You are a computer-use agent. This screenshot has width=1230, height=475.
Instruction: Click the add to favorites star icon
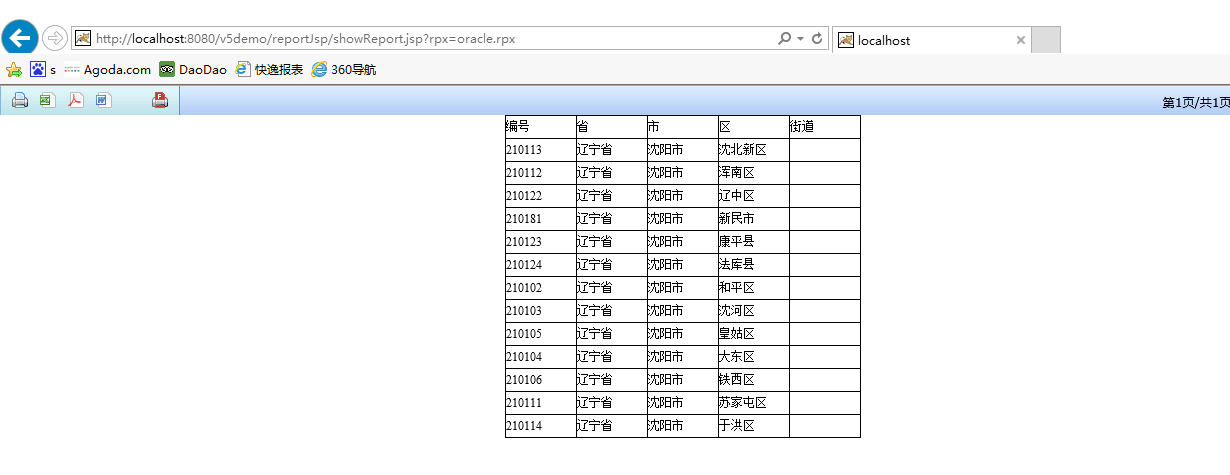click(x=14, y=70)
